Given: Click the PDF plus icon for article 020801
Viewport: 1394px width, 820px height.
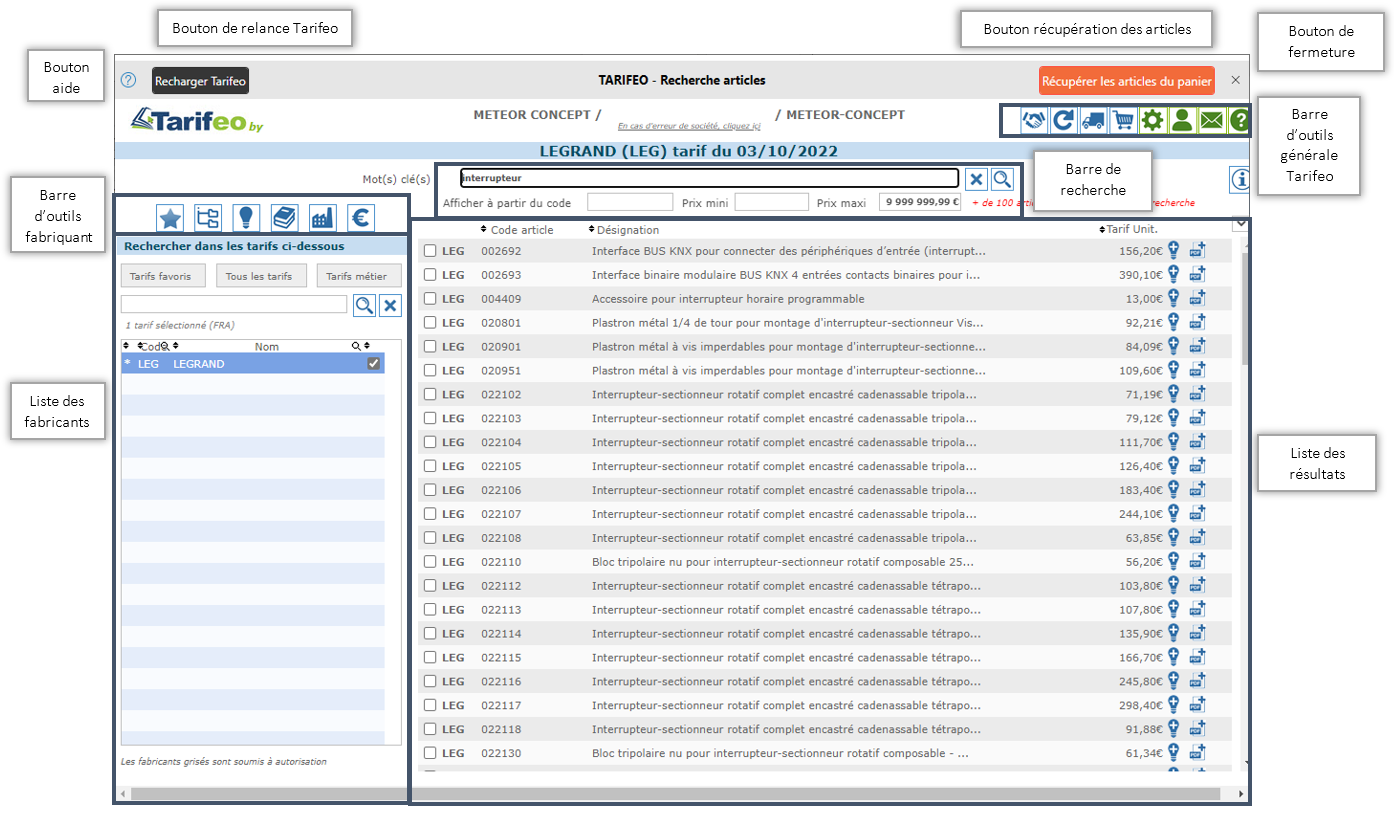Looking at the screenshot, I should click(1197, 322).
